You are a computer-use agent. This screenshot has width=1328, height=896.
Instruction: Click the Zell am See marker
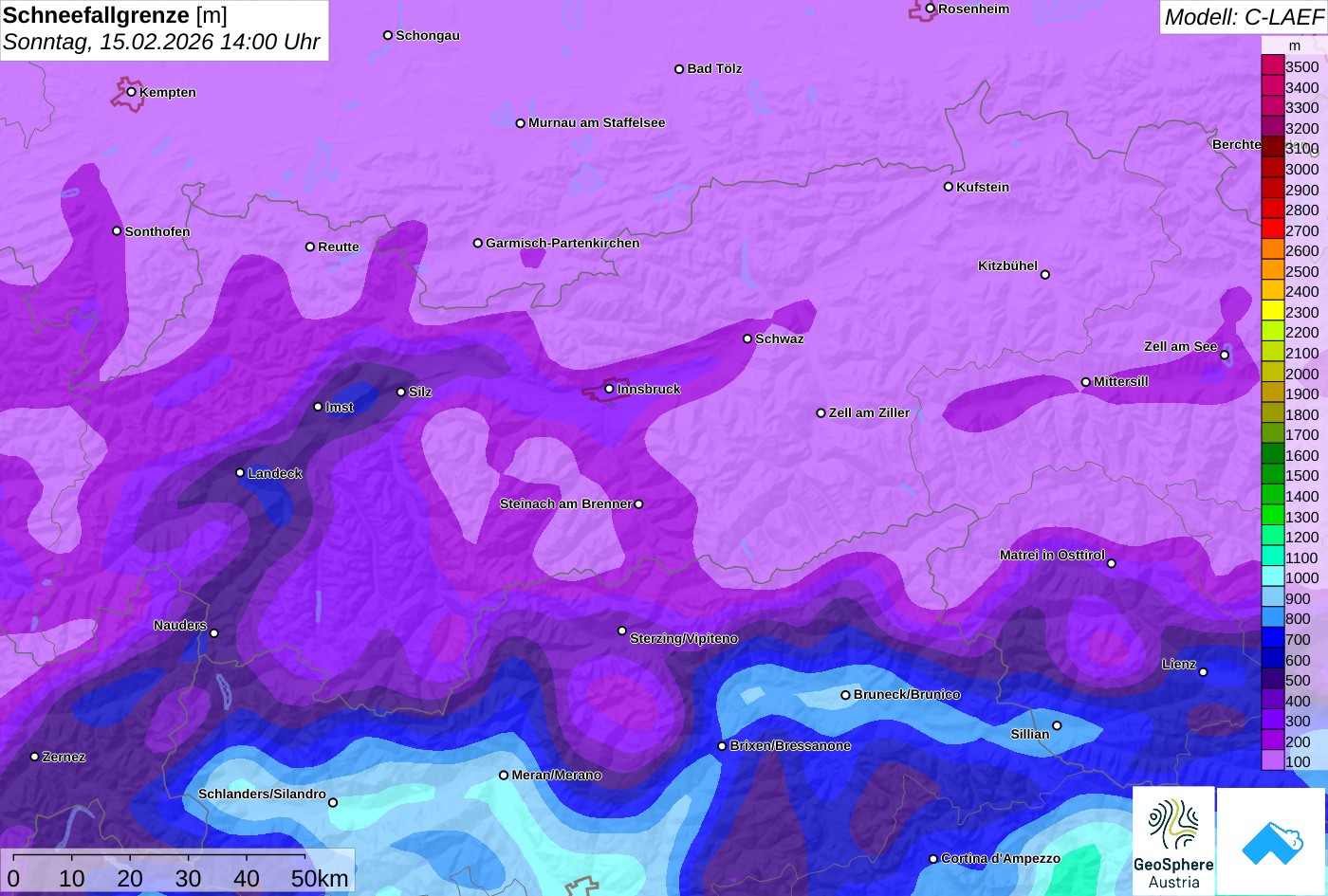click(x=1225, y=356)
